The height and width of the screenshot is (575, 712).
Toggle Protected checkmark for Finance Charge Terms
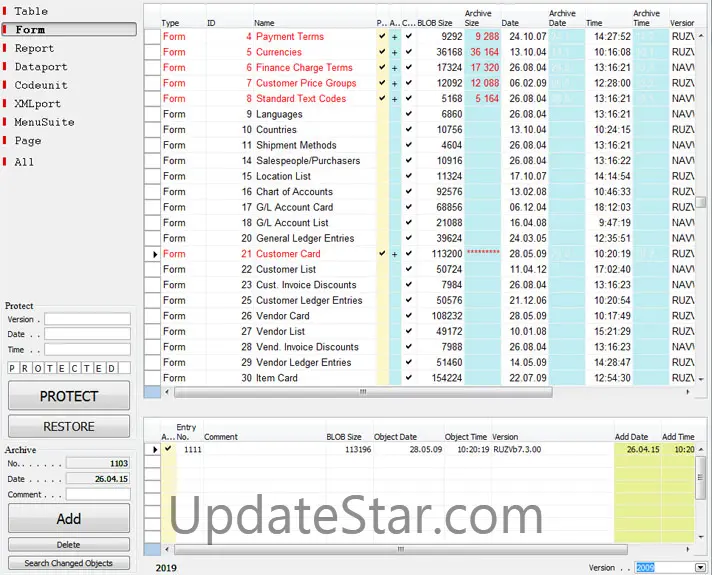pyautogui.click(x=382, y=67)
